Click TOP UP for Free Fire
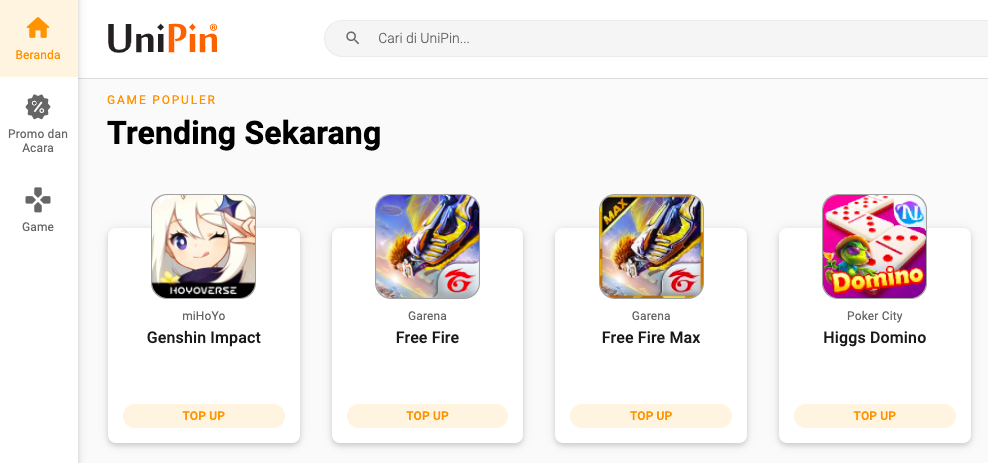 click(x=427, y=416)
